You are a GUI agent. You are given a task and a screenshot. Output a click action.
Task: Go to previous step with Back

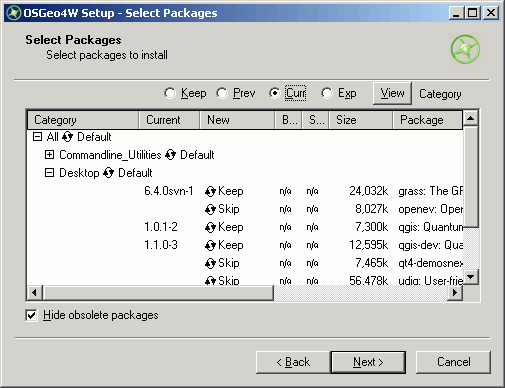click(x=293, y=362)
